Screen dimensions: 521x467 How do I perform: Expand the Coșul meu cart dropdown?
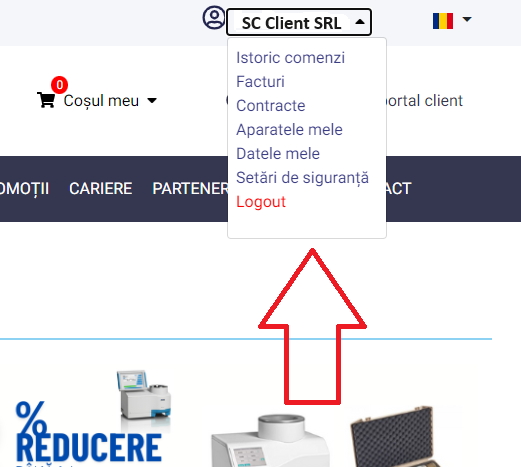[x=152, y=100]
